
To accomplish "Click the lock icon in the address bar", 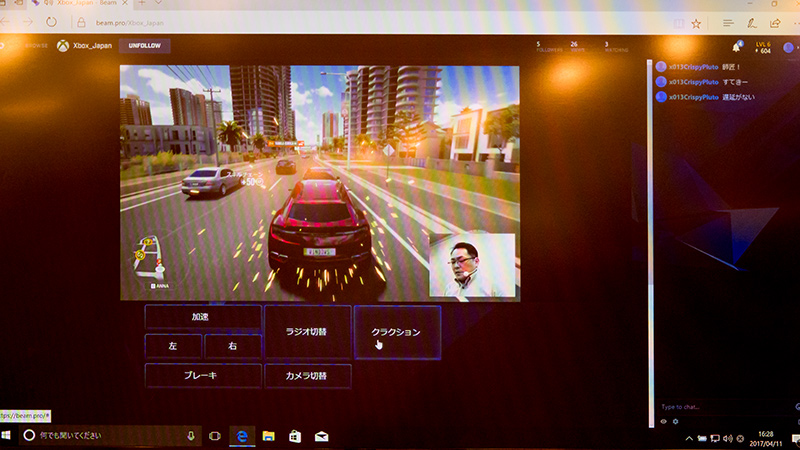I will 81,23.
